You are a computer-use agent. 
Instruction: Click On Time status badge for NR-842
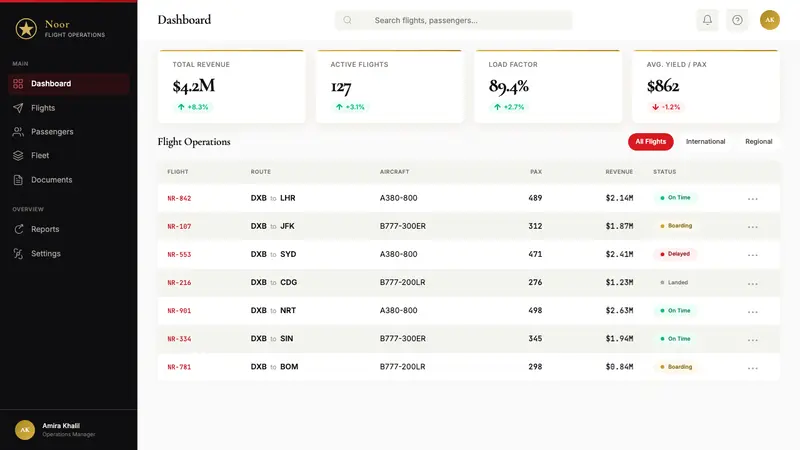(676, 198)
